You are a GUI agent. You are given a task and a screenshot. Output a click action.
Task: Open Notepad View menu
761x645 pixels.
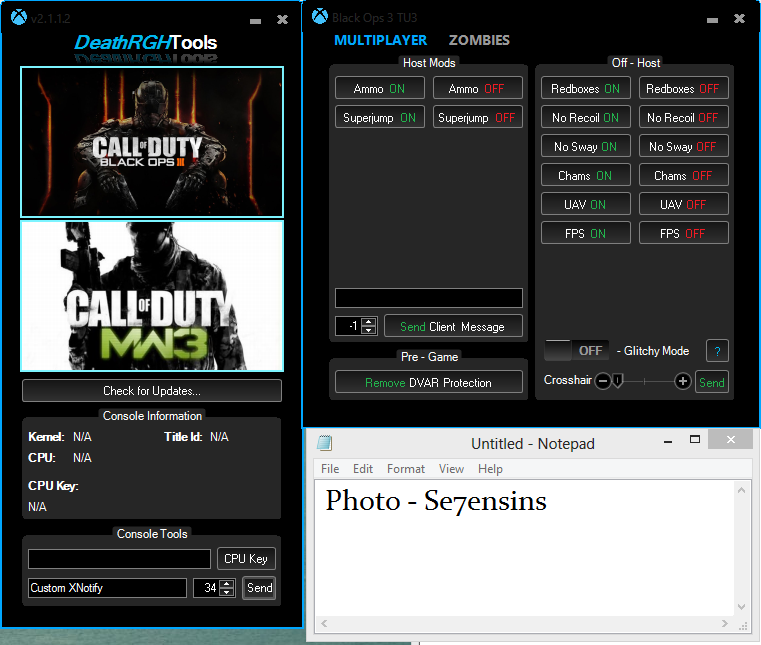[x=451, y=469]
